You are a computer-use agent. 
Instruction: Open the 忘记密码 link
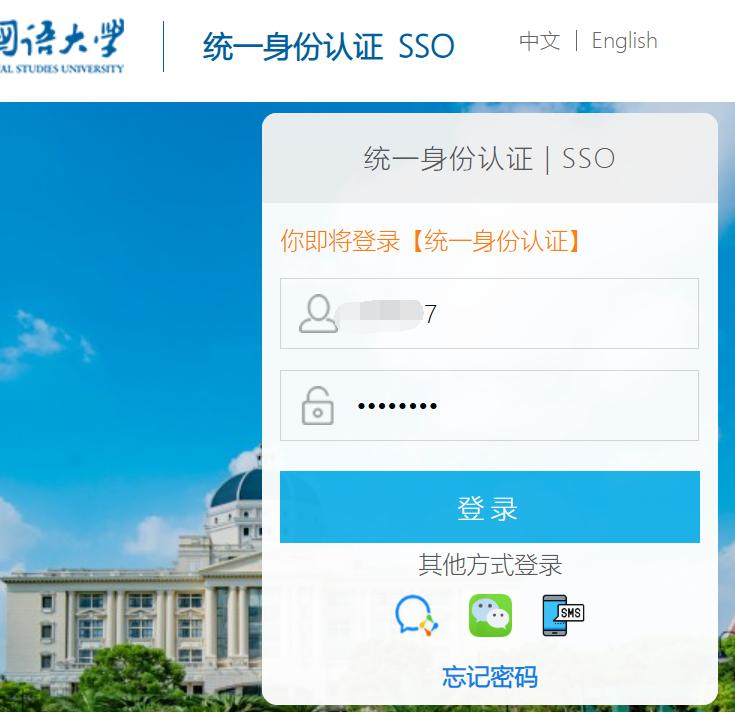point(490,677)
